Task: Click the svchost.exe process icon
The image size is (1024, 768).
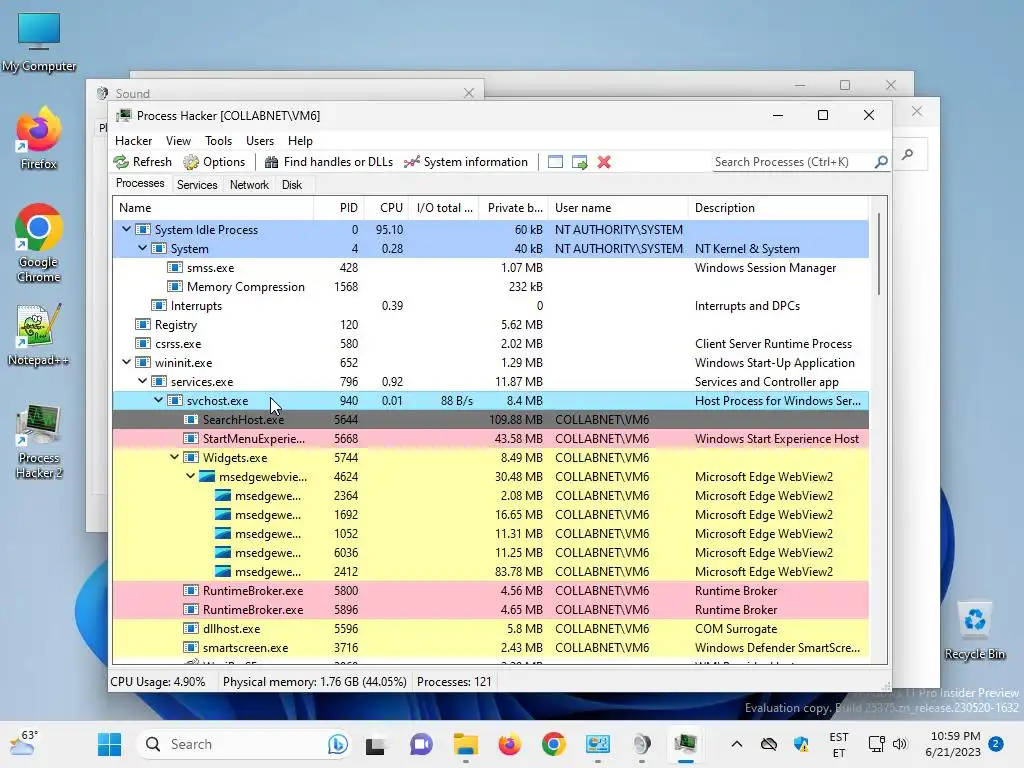Action: (x=174, y=400)
